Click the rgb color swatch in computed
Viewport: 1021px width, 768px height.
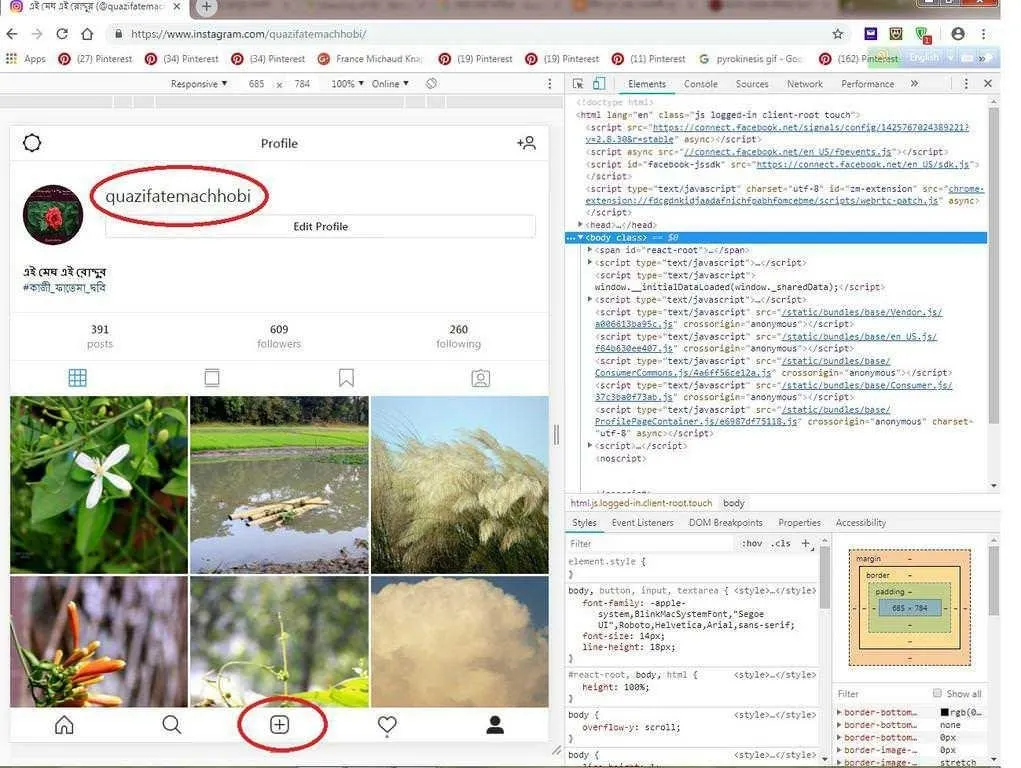point(945,713)
